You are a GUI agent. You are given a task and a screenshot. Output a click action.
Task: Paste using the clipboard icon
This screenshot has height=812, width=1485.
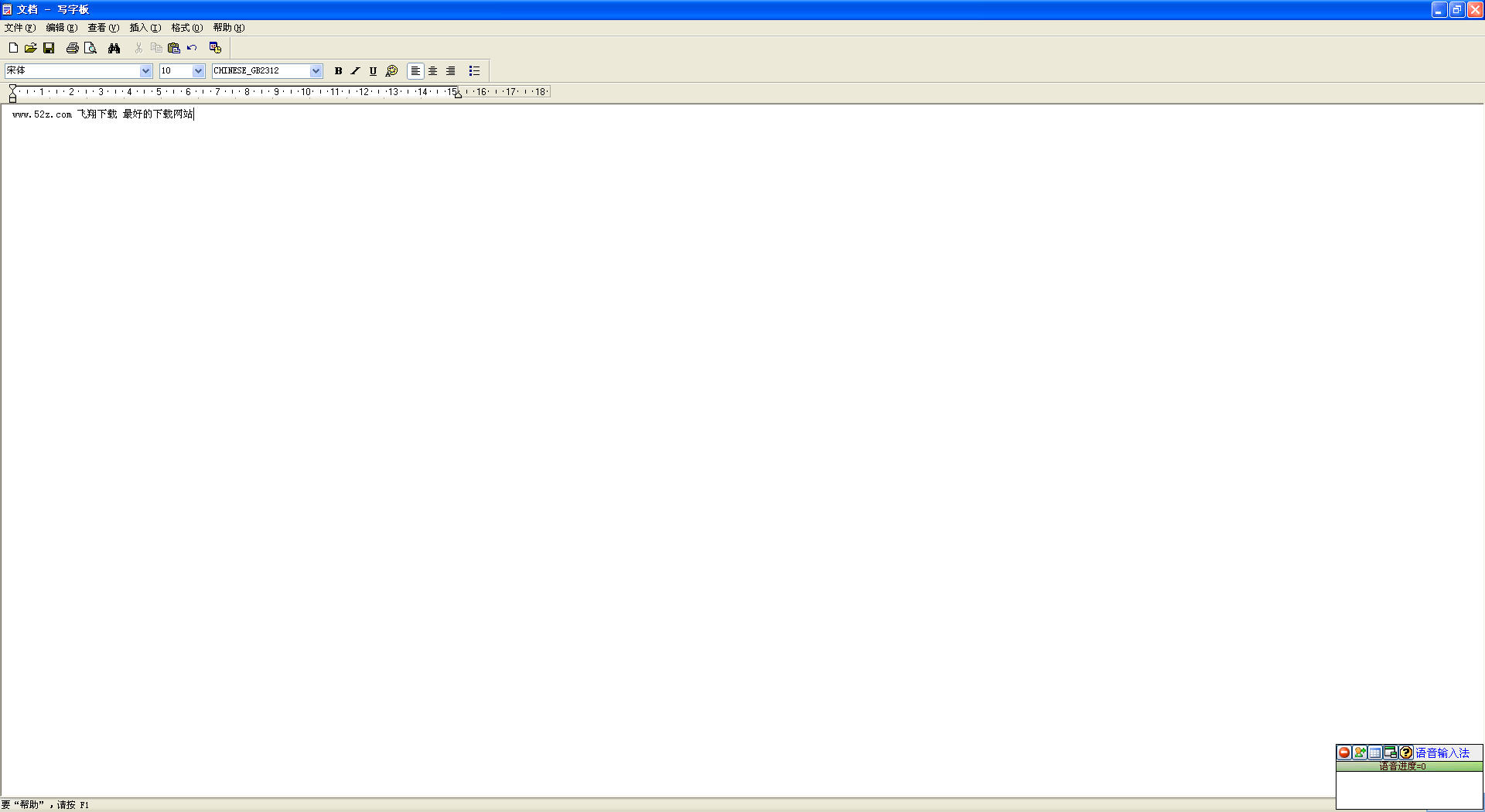(174, 48)
